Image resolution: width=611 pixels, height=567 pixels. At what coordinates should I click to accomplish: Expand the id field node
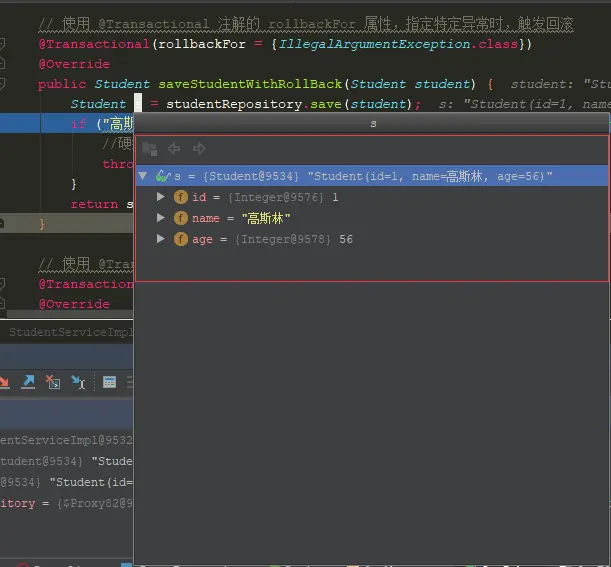tap(160, 197)
